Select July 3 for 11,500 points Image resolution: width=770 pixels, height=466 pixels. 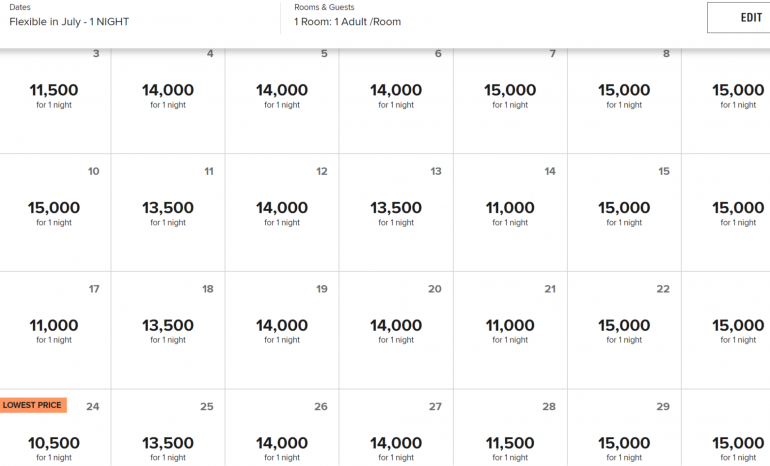pos(54,95)
